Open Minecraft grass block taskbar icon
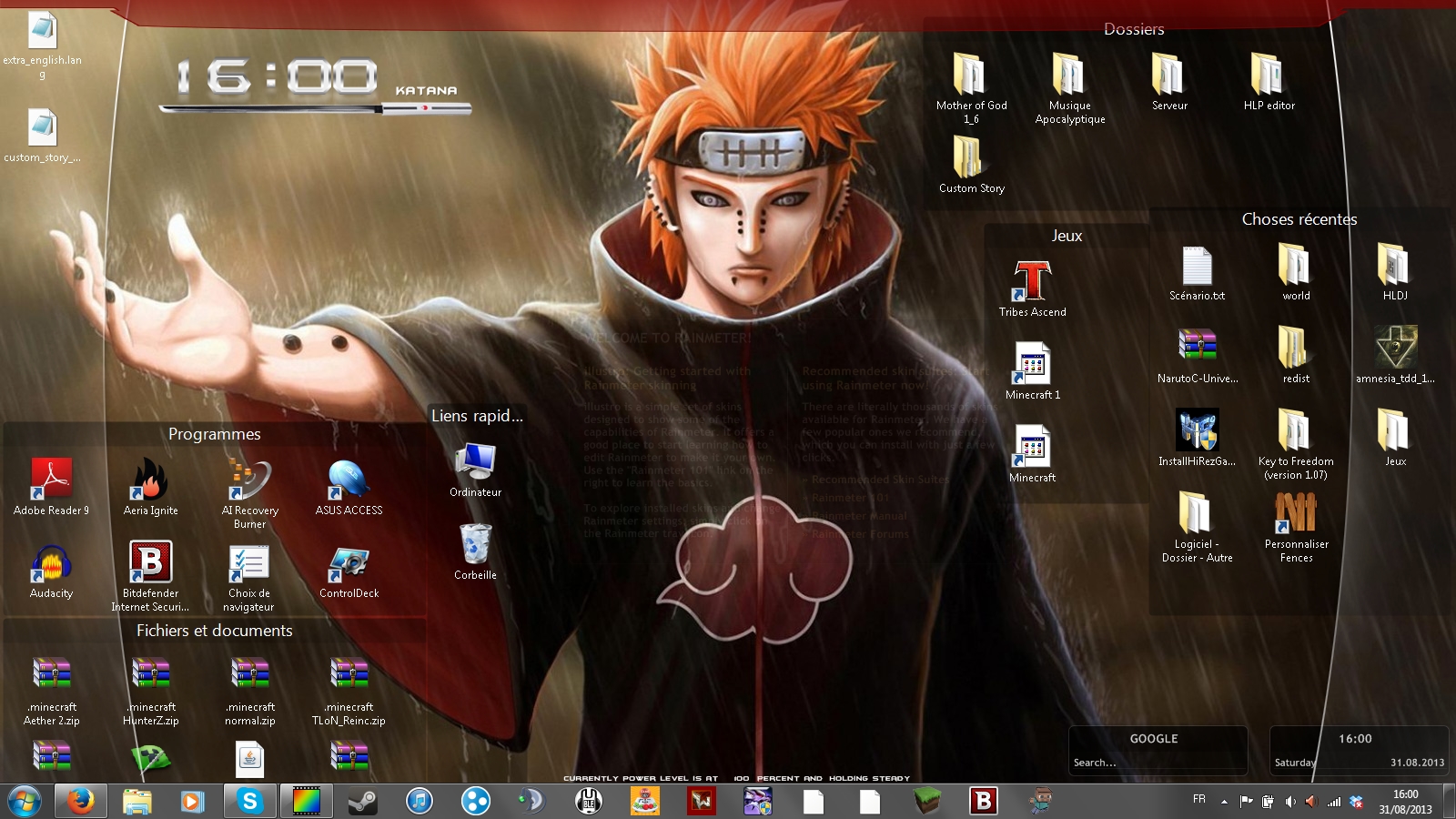This screenshot has height=819, width=1456. (926, 801)
